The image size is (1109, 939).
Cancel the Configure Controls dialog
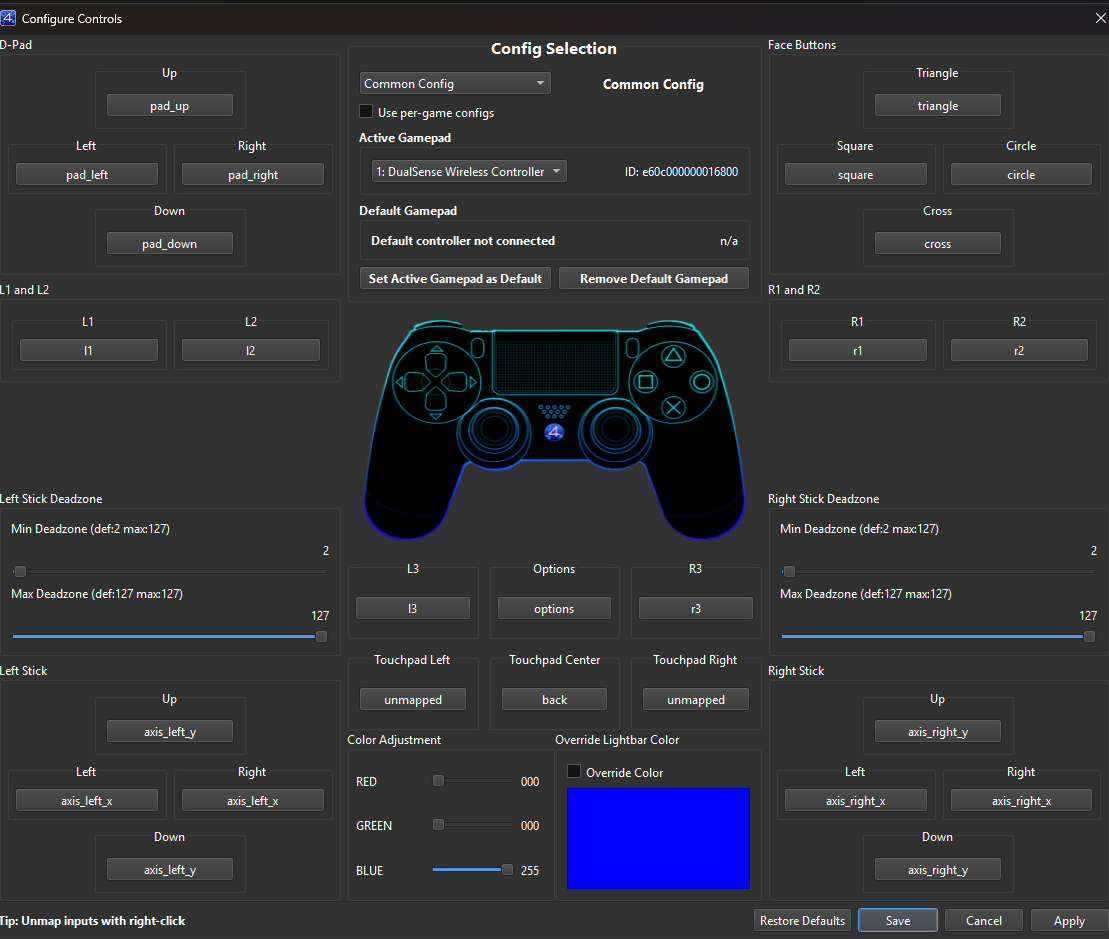[x=984, y=921]
